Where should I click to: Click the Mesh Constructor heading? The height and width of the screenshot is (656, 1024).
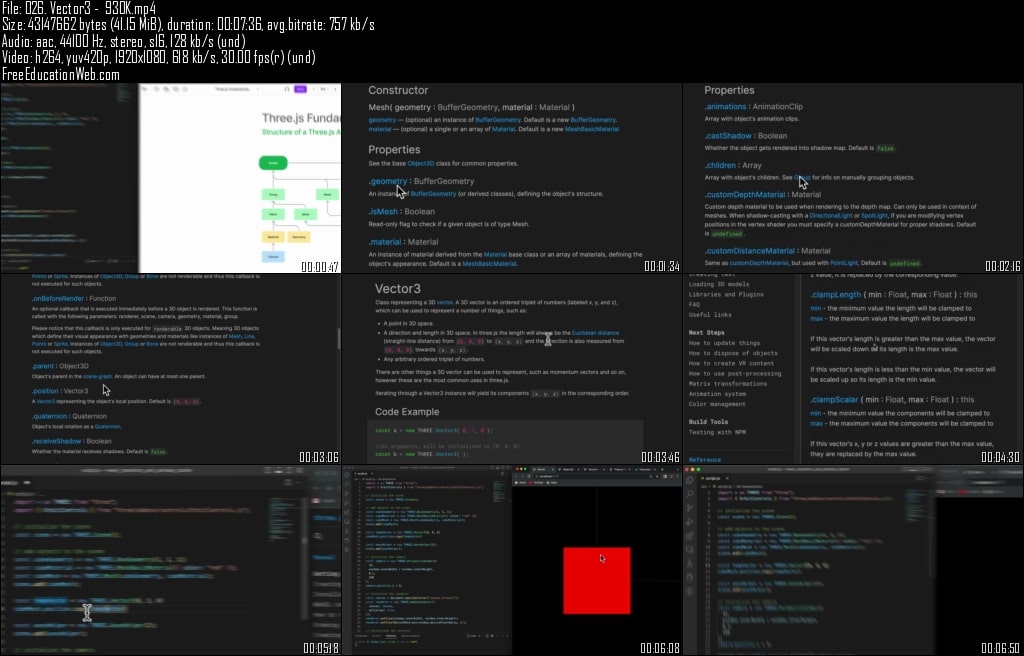(398, 90)
